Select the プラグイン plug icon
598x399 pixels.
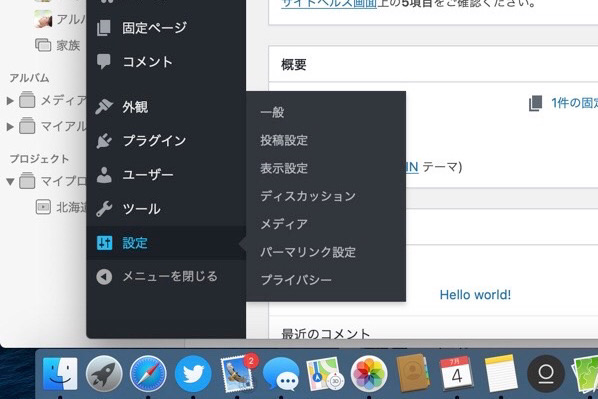104,141
